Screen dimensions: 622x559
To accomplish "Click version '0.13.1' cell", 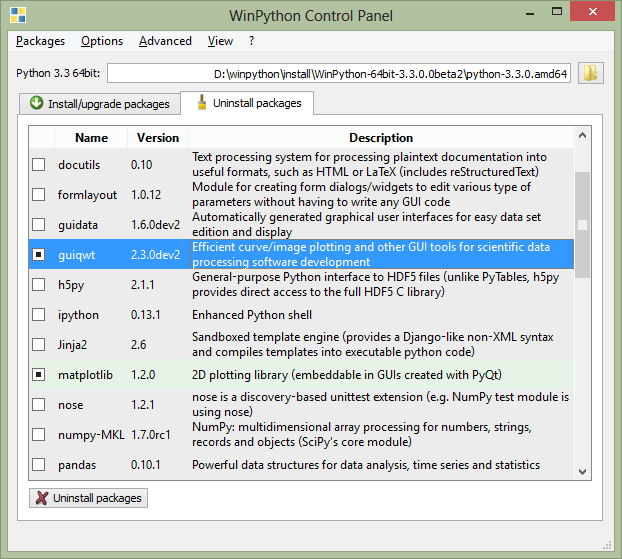I will (146, 315).
